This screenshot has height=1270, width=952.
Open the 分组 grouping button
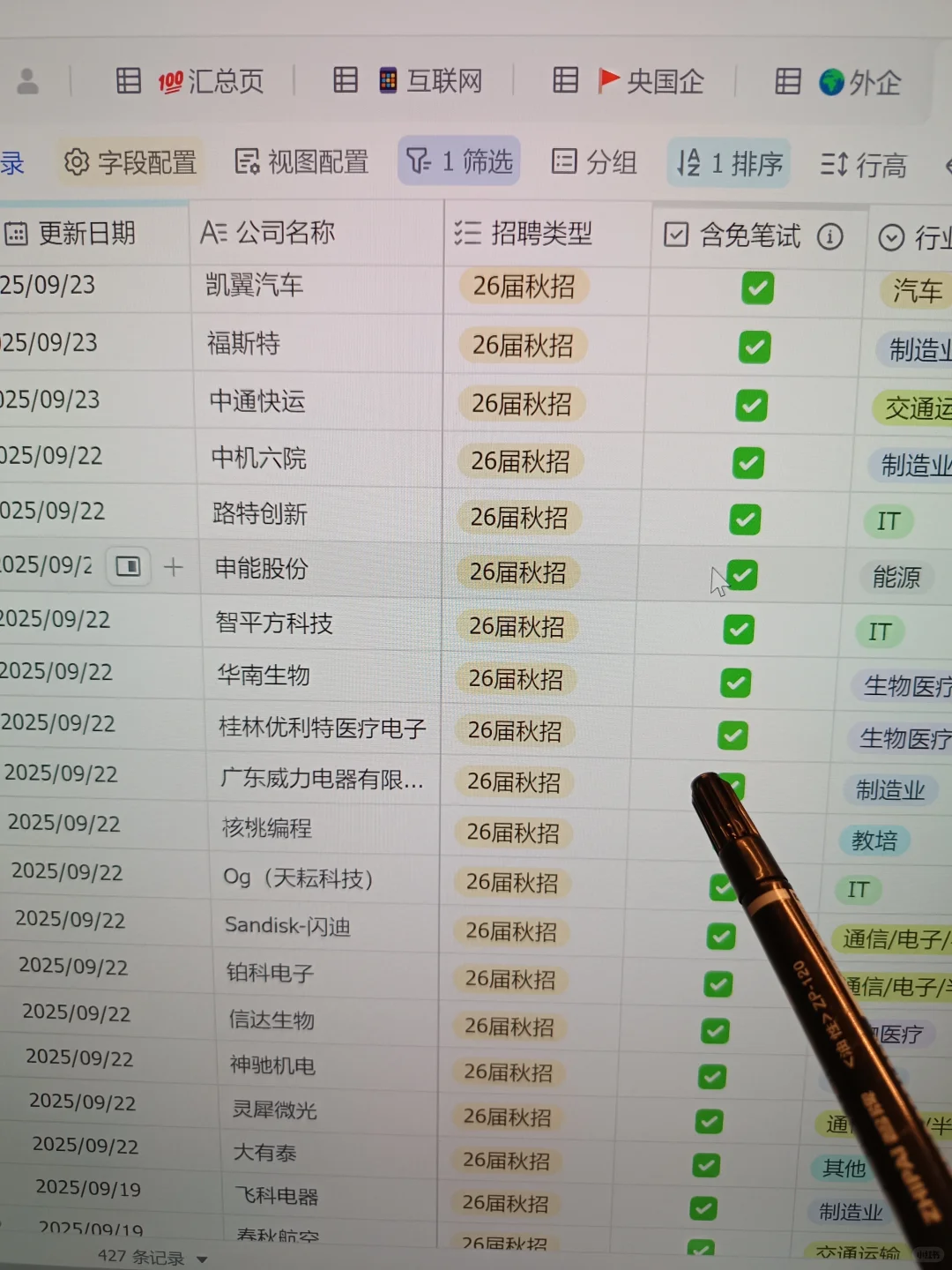click(594, 161)
